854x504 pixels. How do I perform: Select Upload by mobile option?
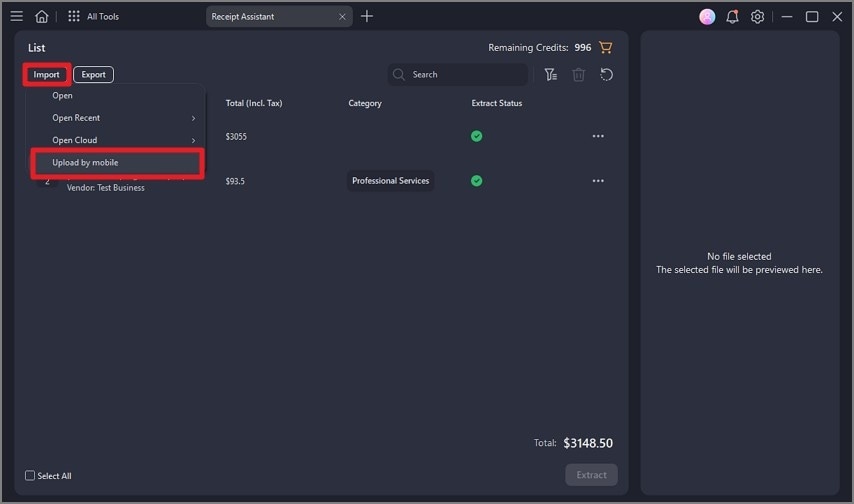coord(117,163)
